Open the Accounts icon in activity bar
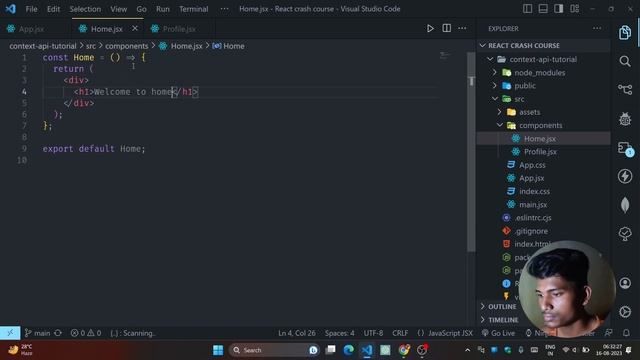This screenshot has height=360, width=640. (625, 283)
